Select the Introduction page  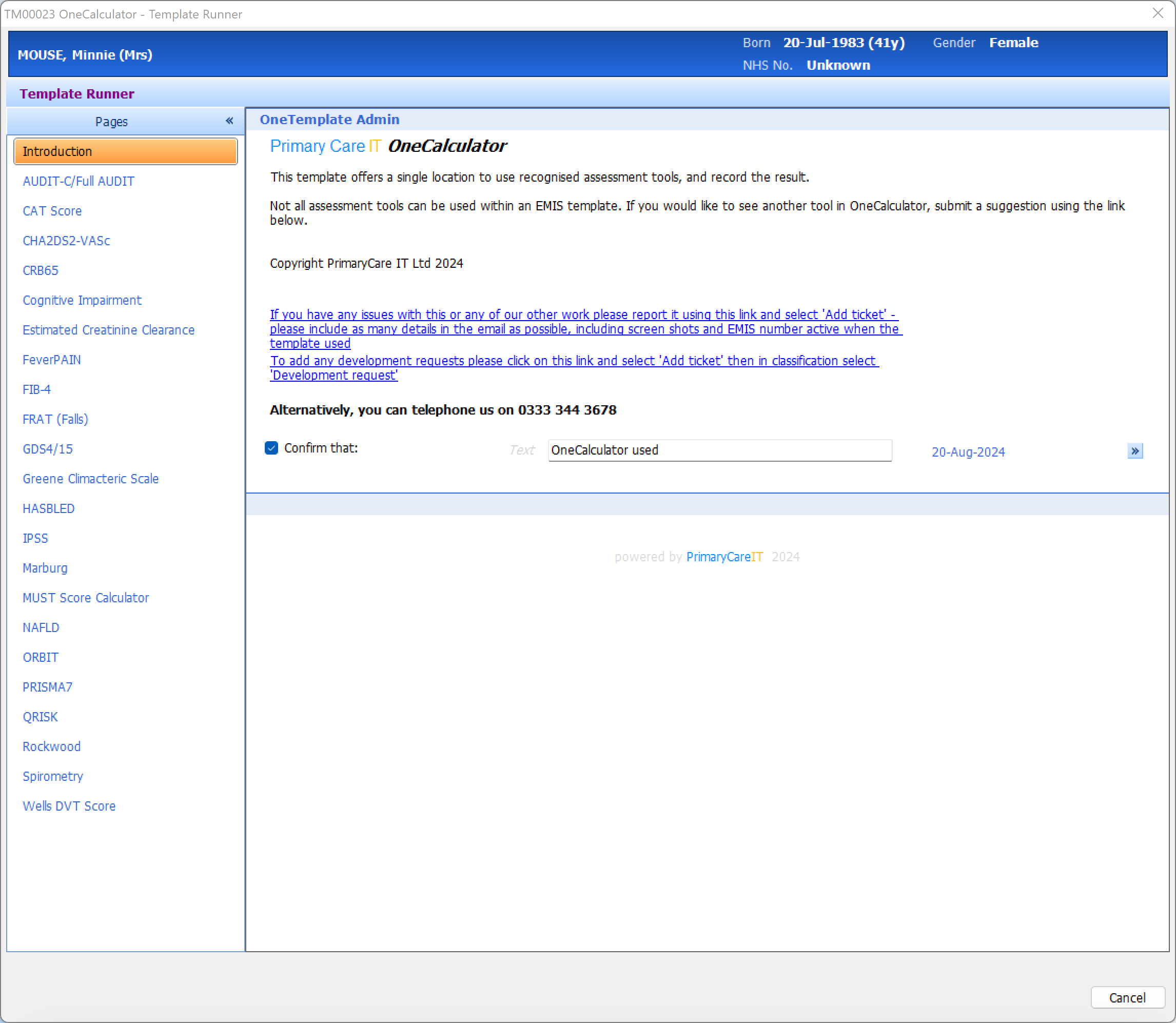coord(126,152)
